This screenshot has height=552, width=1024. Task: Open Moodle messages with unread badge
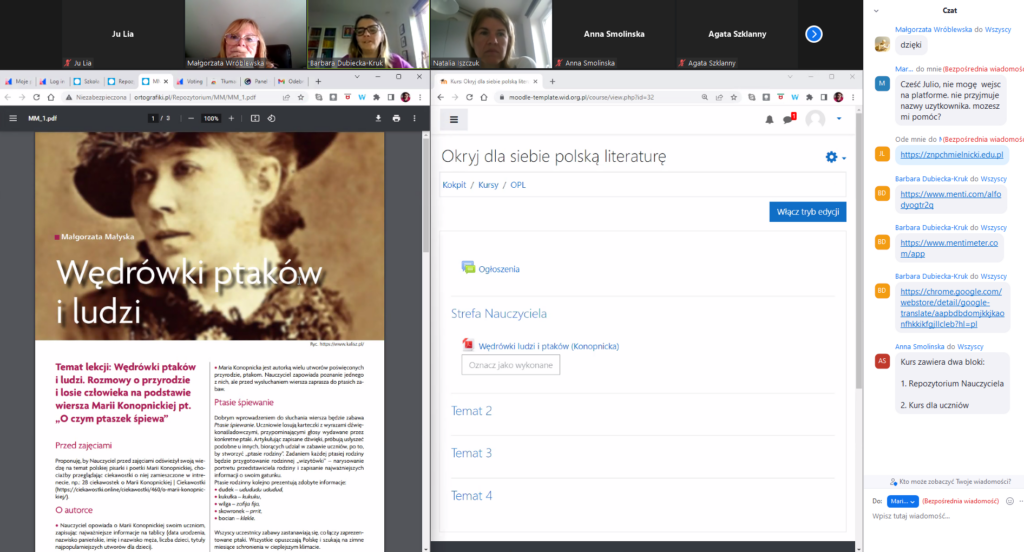(x=788, y=120)
